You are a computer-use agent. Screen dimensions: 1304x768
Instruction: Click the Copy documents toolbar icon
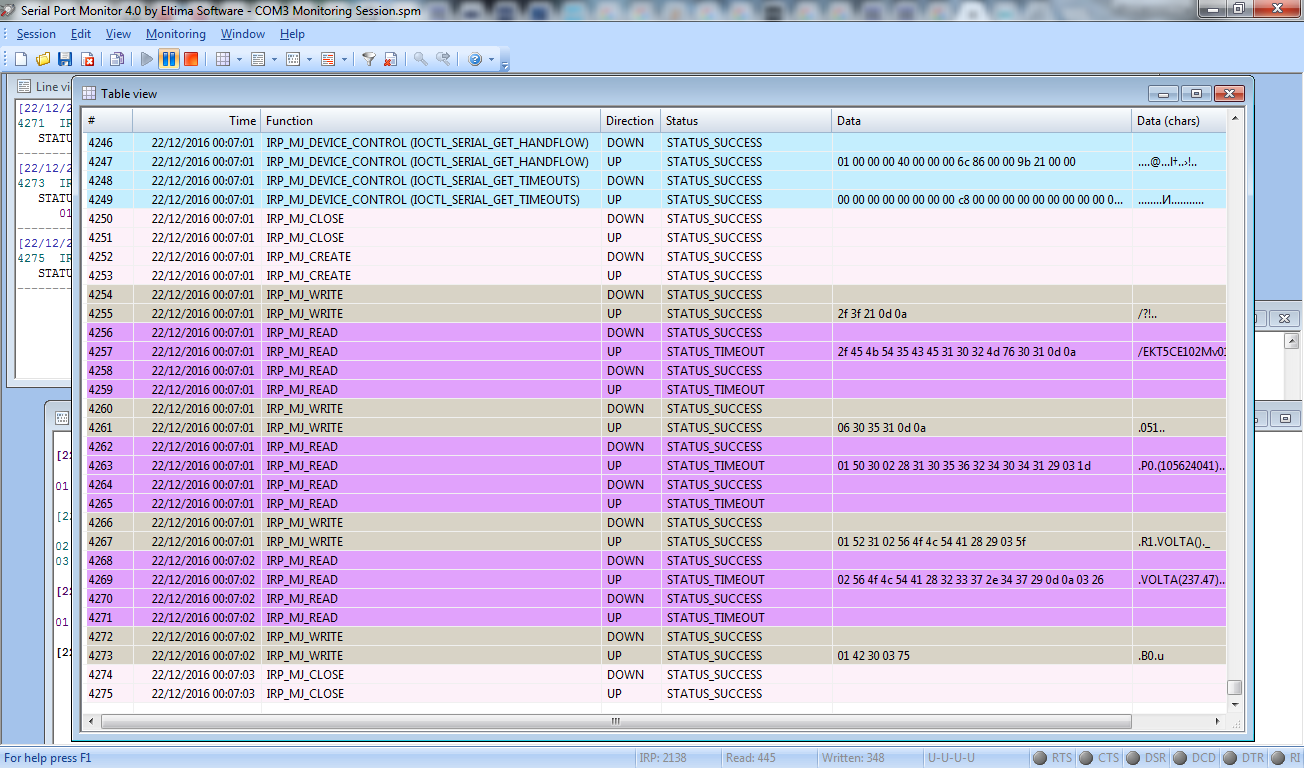click(117, 59)
